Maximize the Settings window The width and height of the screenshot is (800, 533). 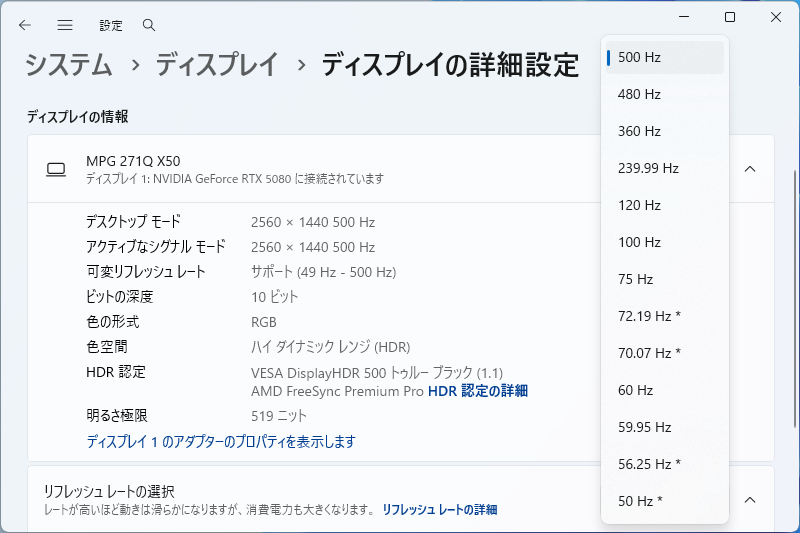[730, 17]
